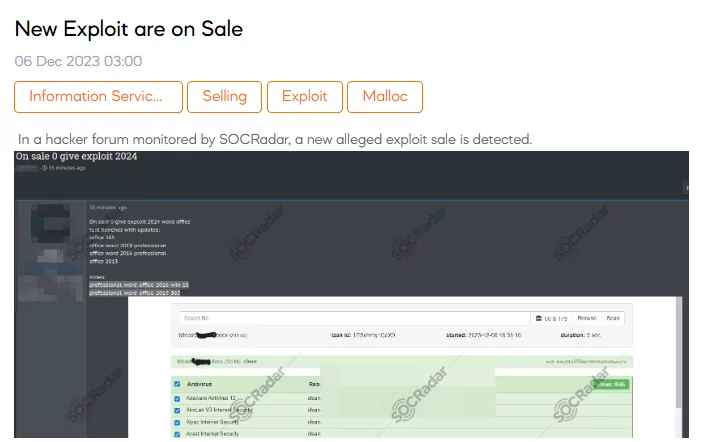
Task: Click the 'office word 2016 professional' line
Action: (x=128, y=253)
